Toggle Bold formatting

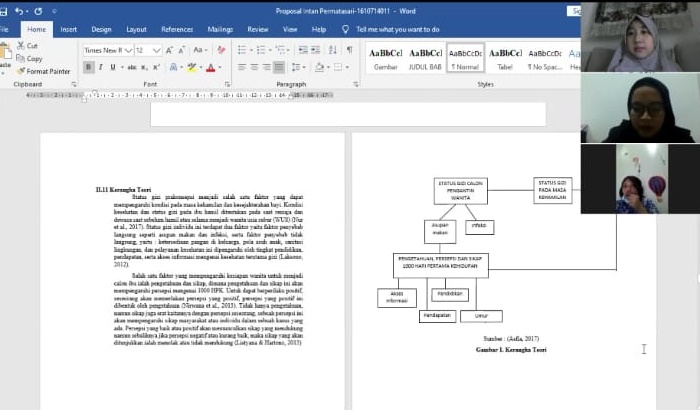pos(89,68)
